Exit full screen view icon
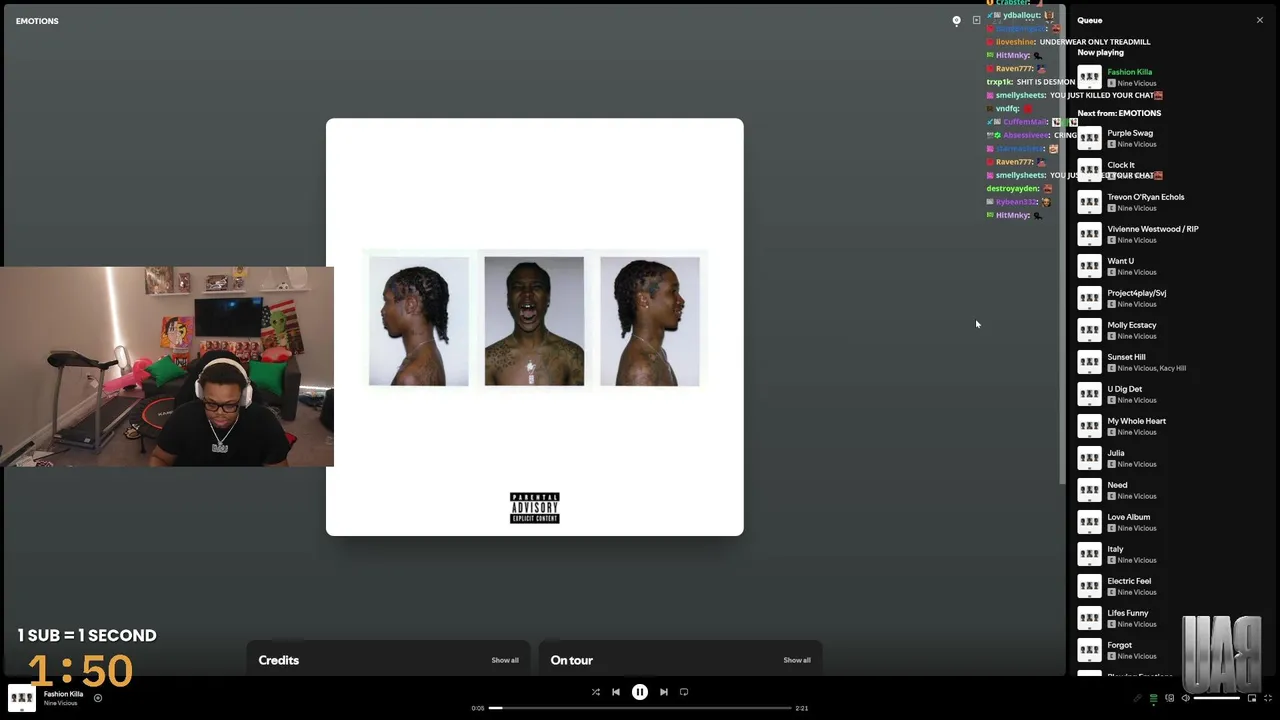The height and width of the screenshot is (720, 1280). [1268, 698]
